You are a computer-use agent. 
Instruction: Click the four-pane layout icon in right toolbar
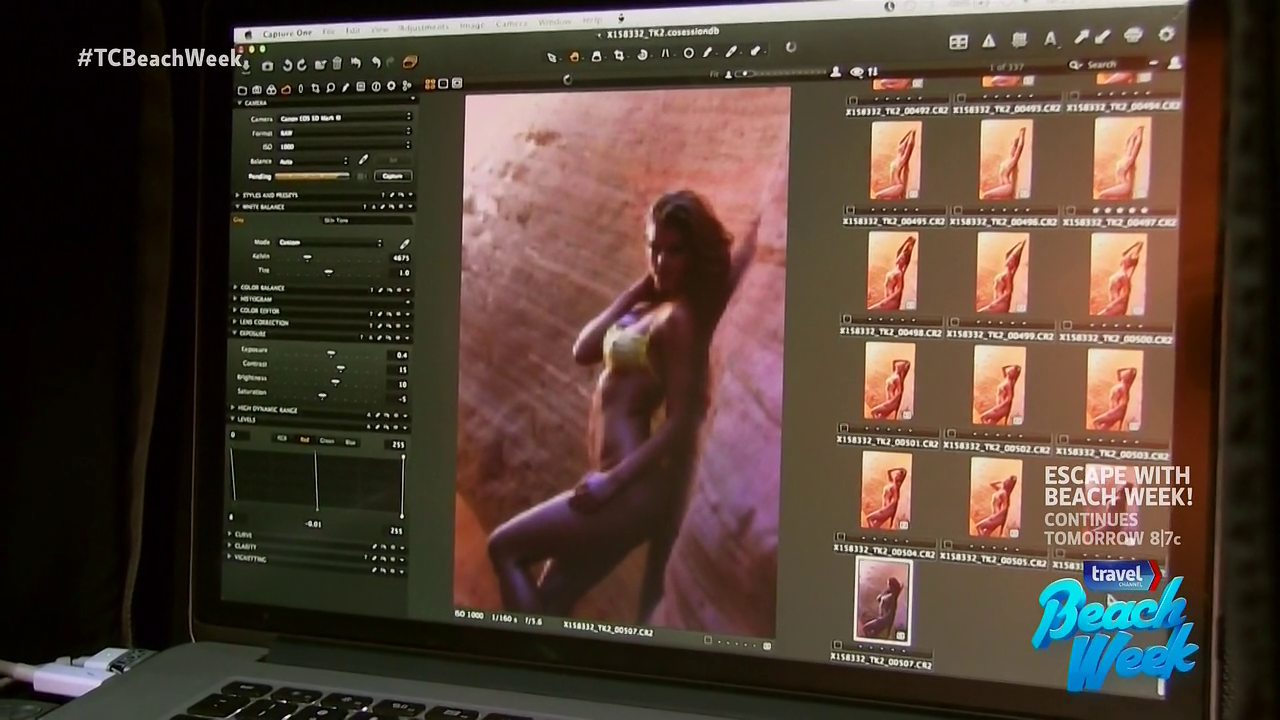pos(959,42)
